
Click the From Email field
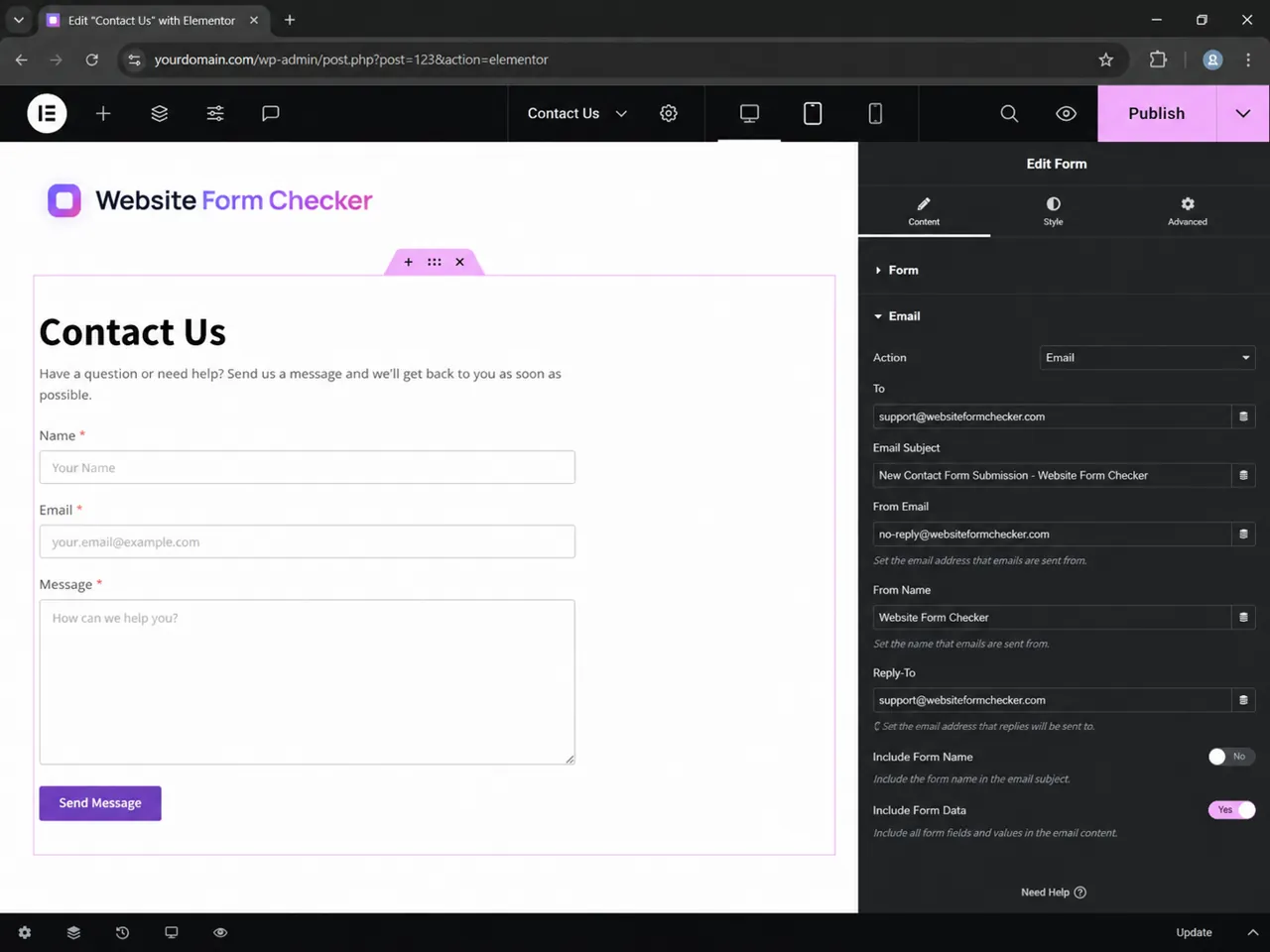point(1052,534)
